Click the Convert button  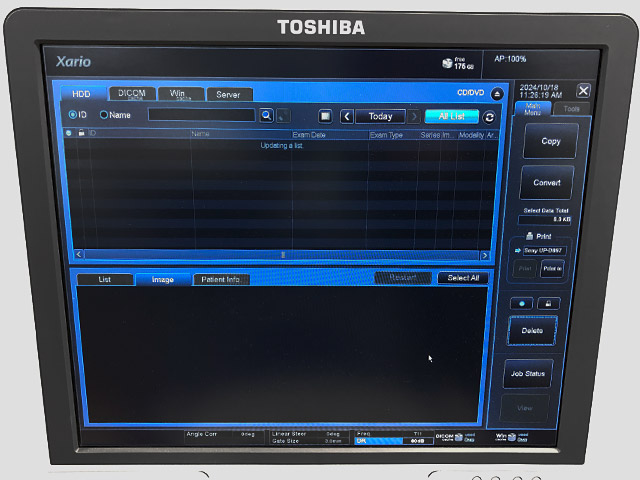[x=547, y=183]
